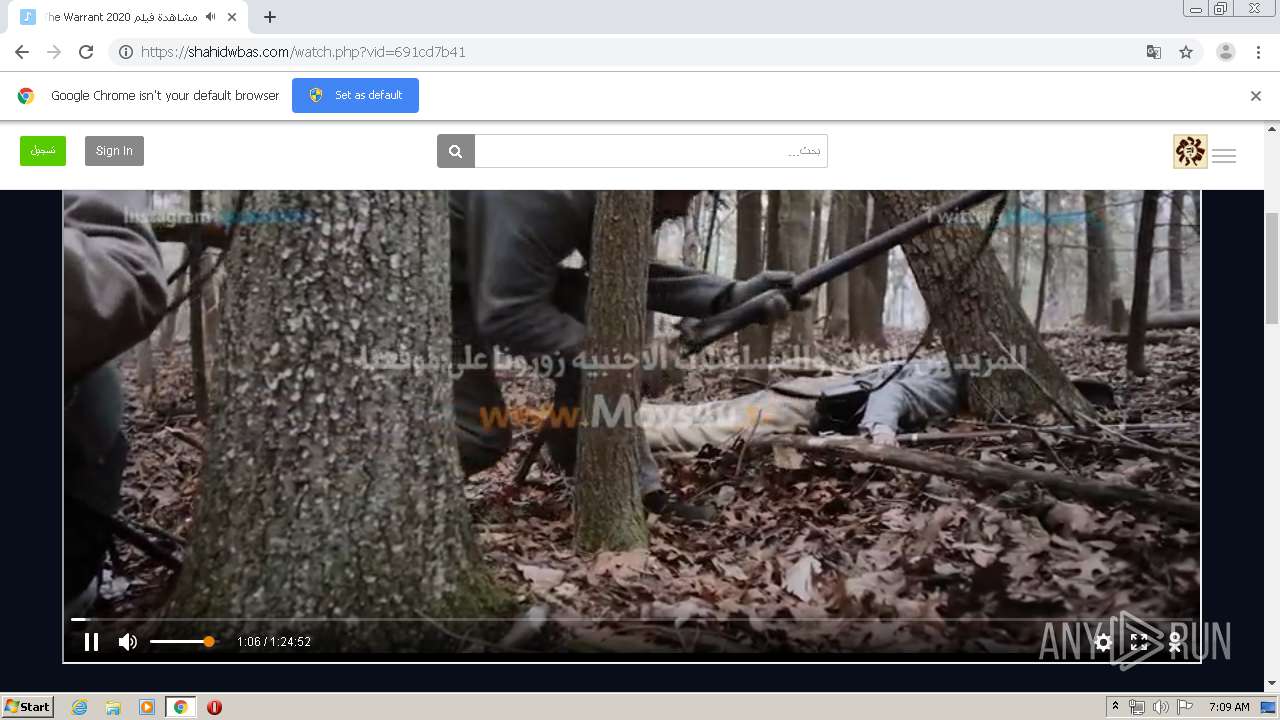Screen dimensions: 1280x720
Task: Click the site logo image
Action: (1190, 152)
